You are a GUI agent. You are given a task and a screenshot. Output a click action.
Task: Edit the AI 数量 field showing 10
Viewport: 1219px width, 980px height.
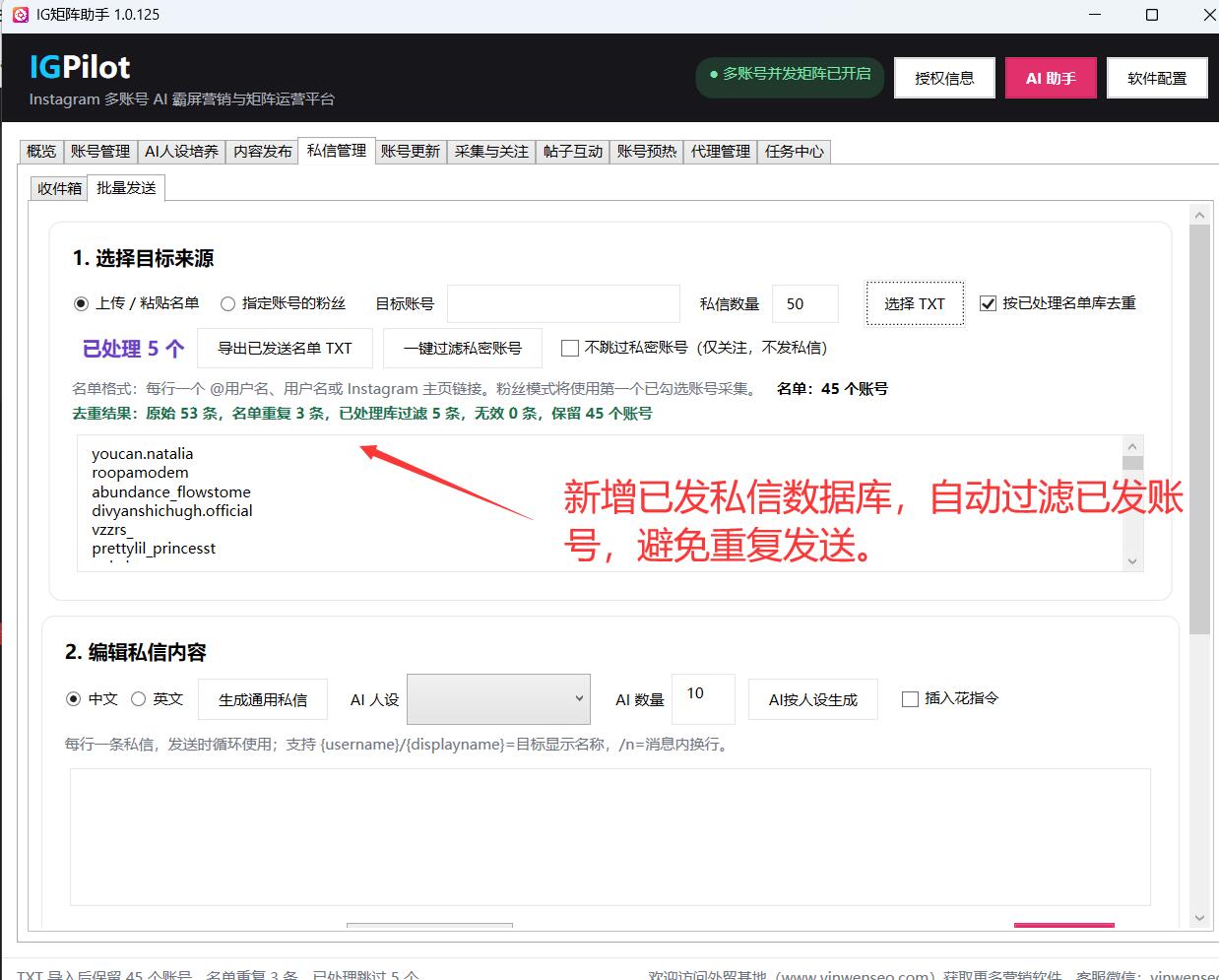click(x=703, y=699)
